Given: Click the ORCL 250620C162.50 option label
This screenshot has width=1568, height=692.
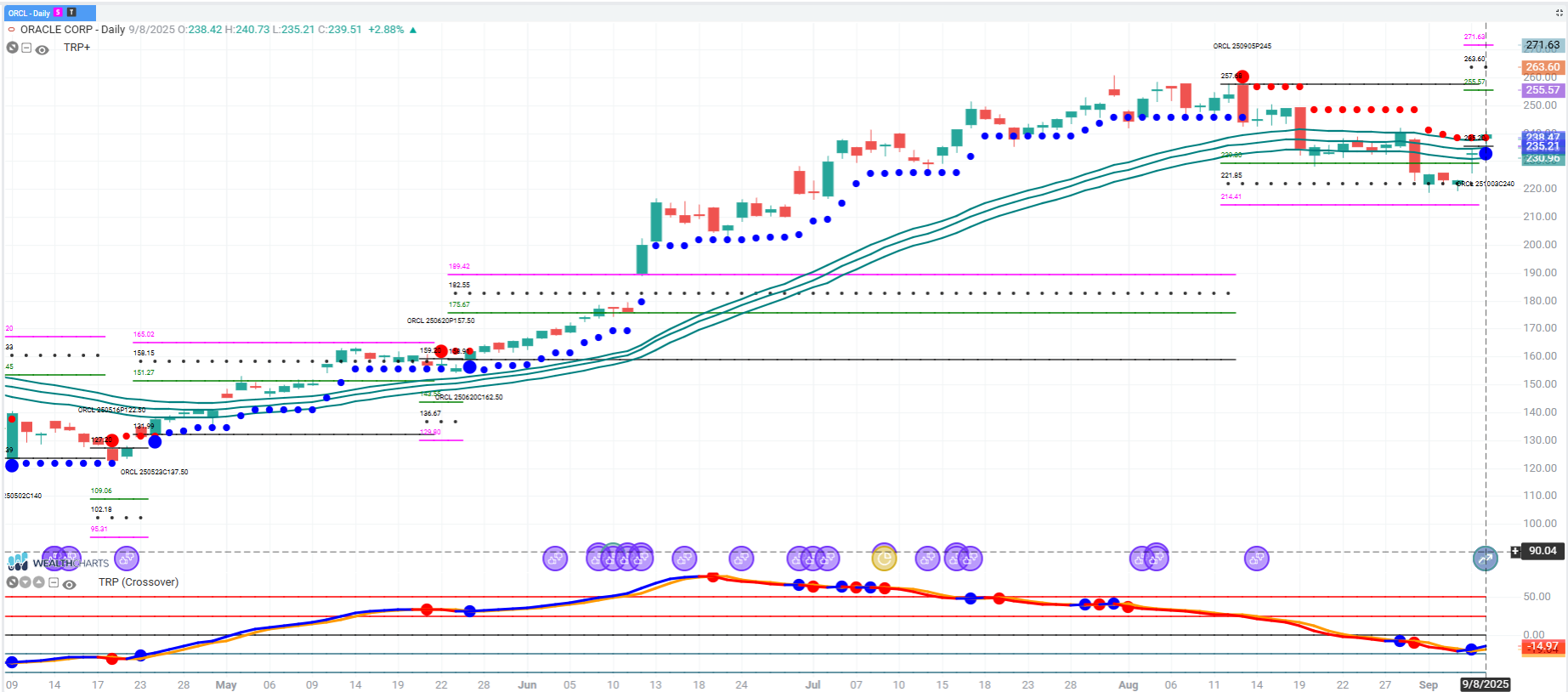Looking at the screenshot, I should 468,397.
